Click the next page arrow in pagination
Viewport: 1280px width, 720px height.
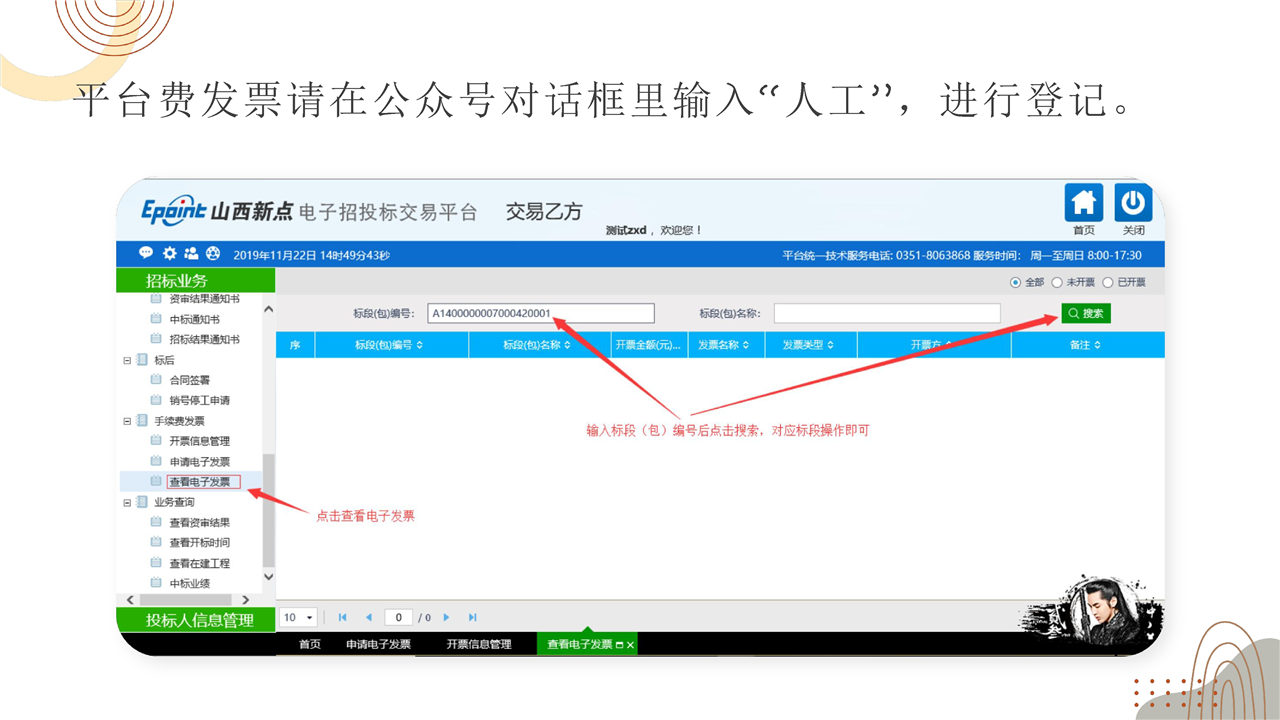pyautogui.click(x=447, y=618)
